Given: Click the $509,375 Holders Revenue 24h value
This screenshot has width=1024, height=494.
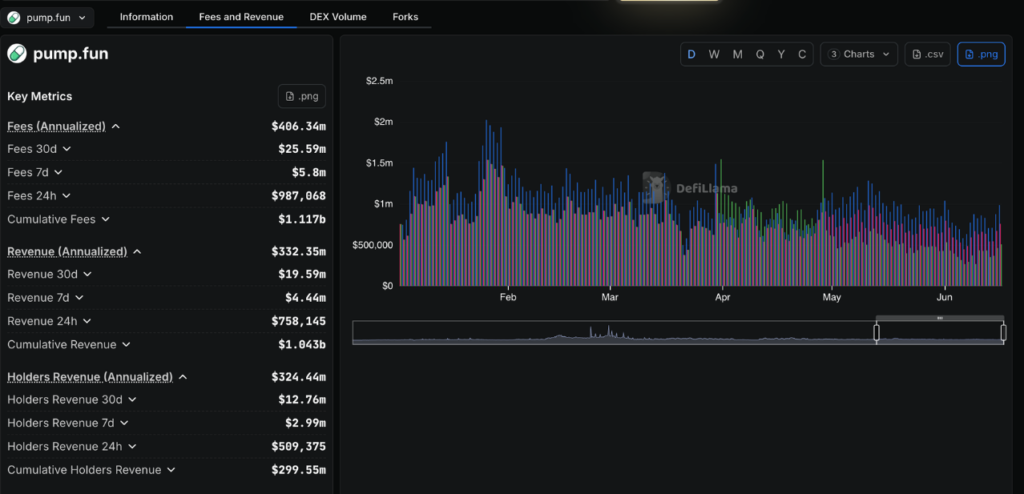Looking at the screenshot, I should tap(298, 447).
